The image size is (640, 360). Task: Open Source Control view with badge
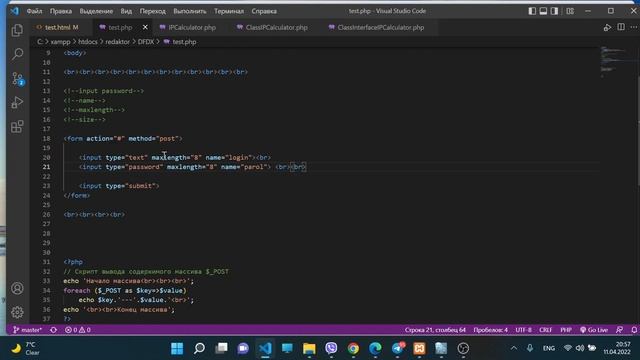[17, 78]
